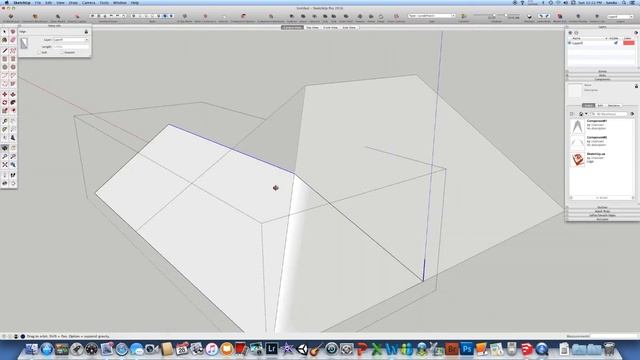Add a new layer in Layers panel

tap(571, 33)
